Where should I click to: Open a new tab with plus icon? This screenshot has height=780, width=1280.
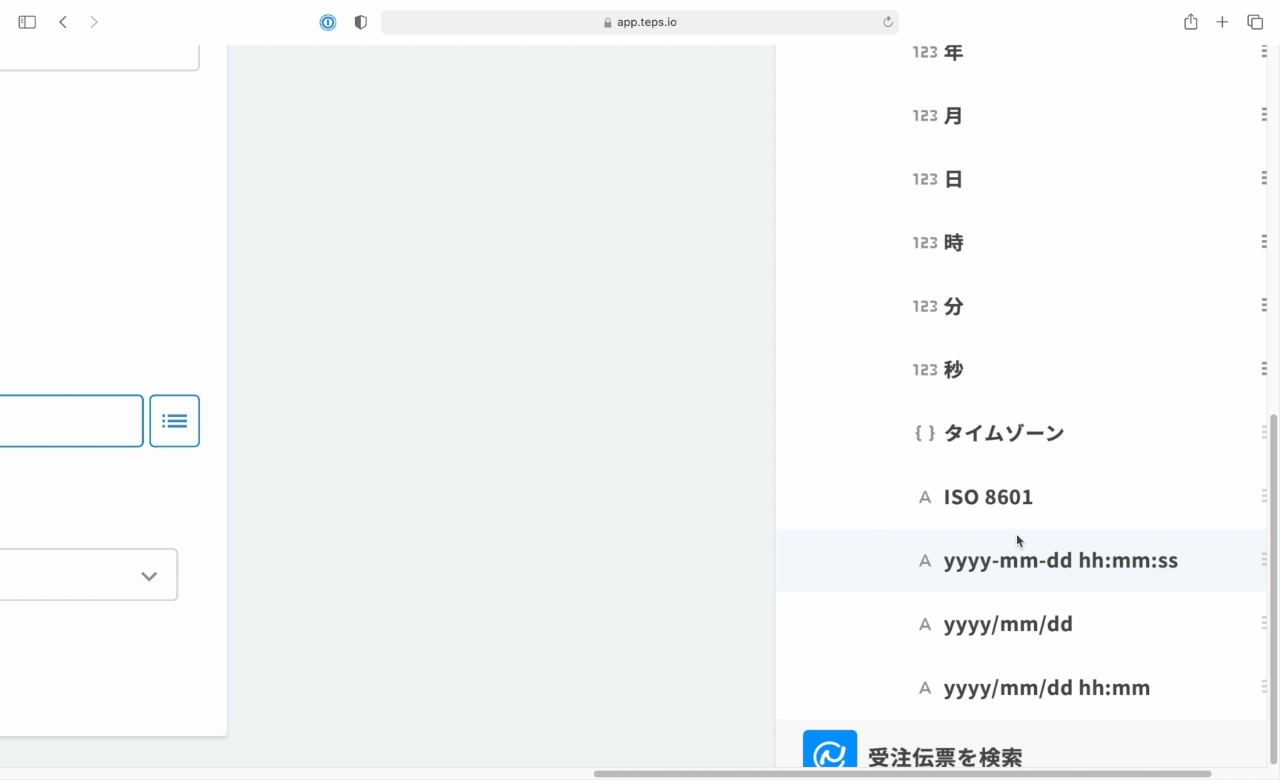(1222, 22)
